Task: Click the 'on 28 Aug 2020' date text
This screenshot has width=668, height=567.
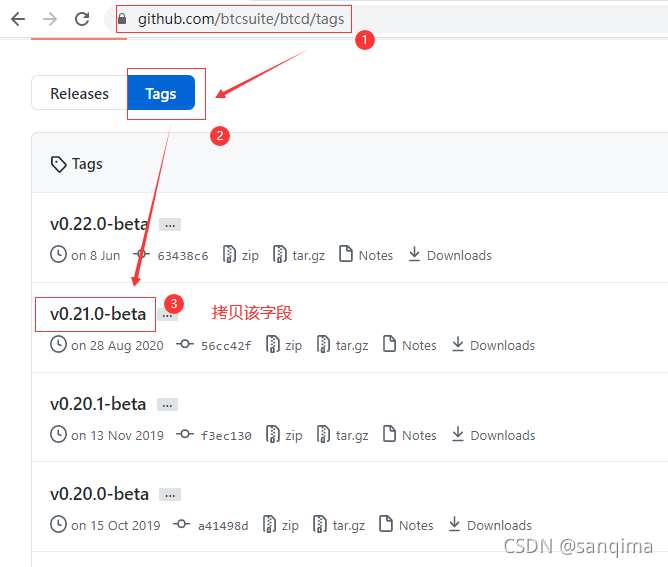Action: (117, 345)
